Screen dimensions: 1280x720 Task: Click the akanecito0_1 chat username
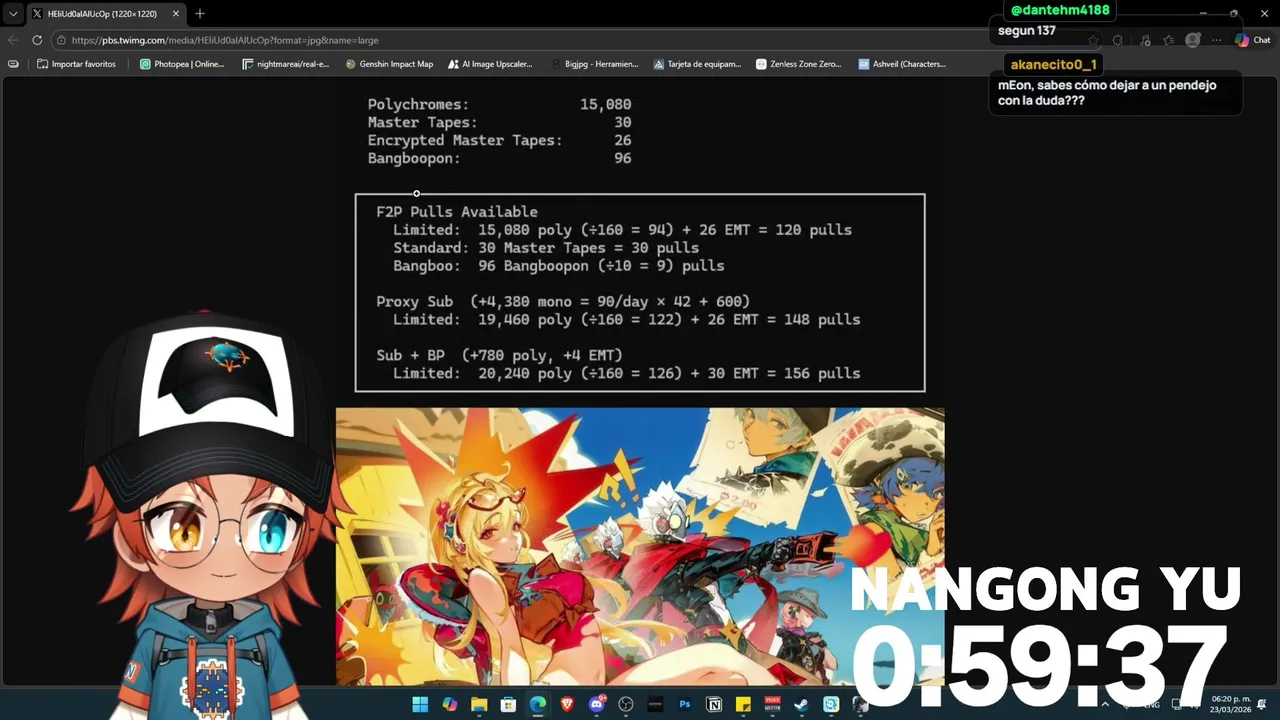[1054, 64]
